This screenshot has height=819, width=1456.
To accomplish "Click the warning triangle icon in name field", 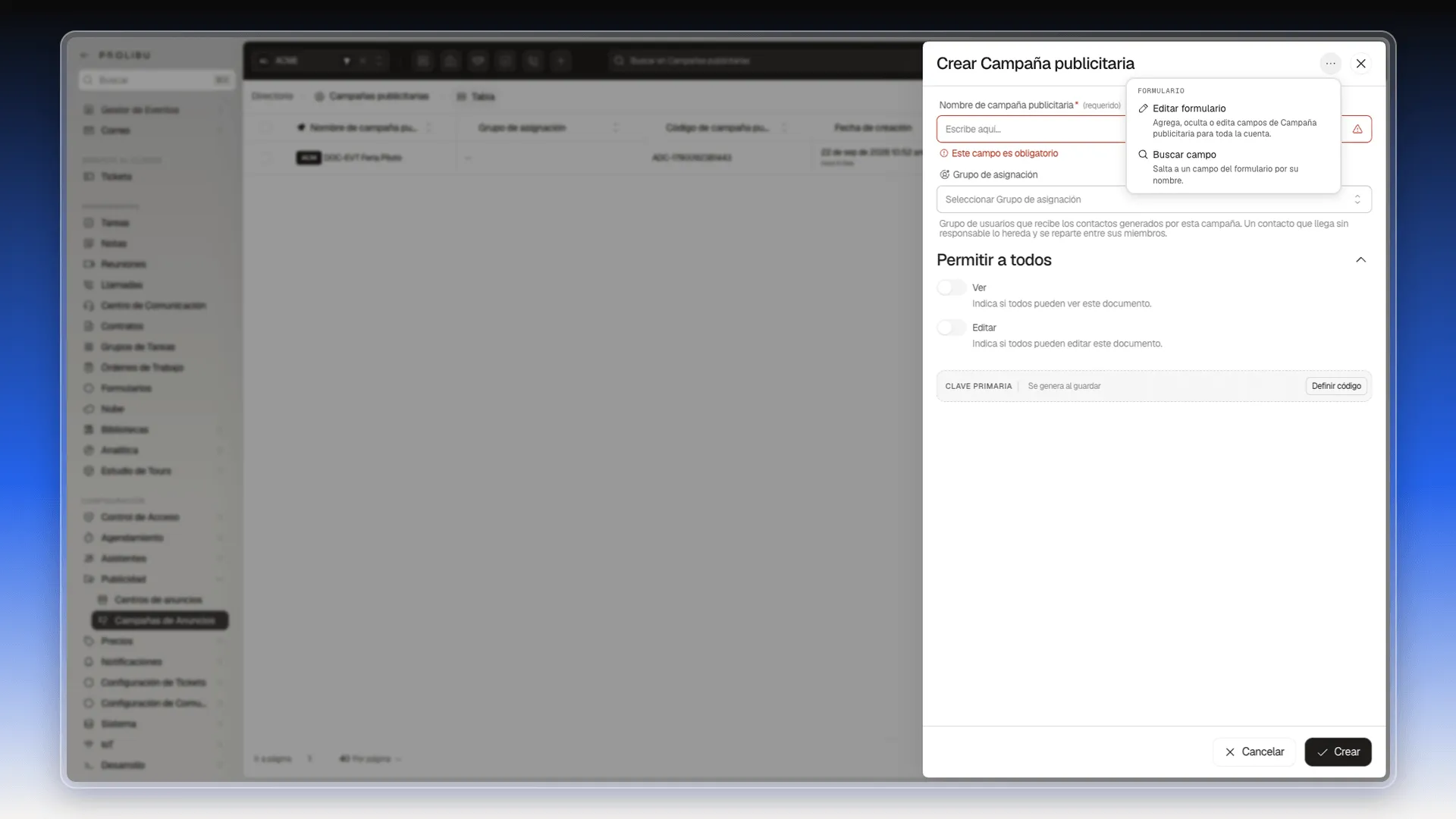I will pos(1357,129).
